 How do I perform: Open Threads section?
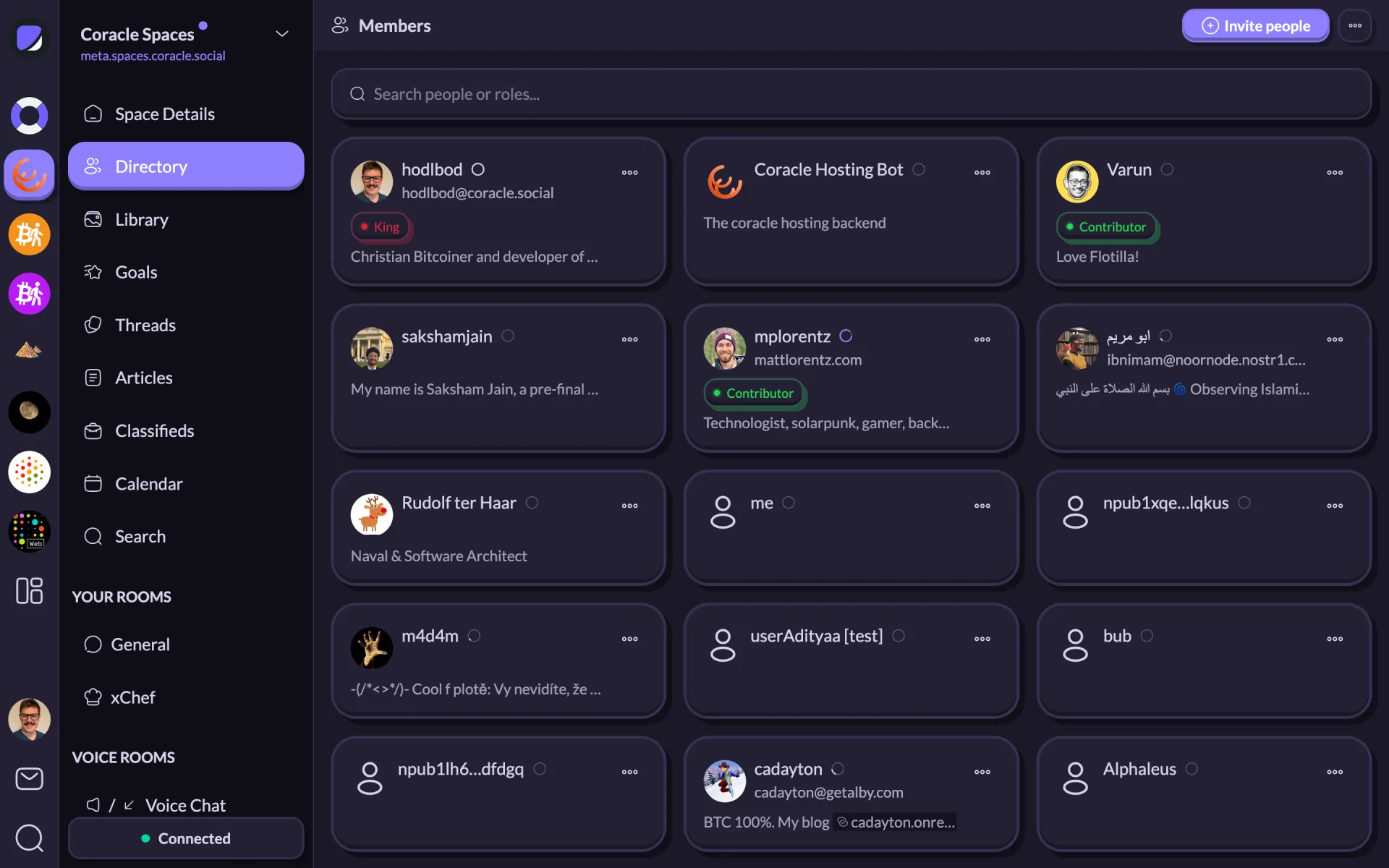[186, 325]
